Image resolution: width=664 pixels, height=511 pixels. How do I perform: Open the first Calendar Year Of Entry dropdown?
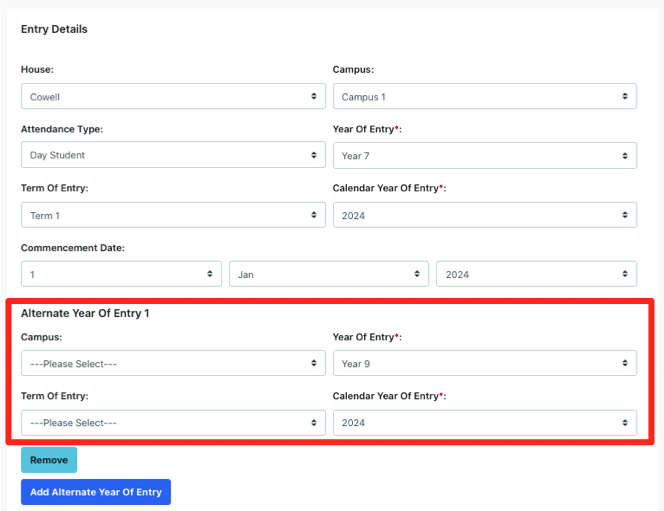tap(484, 215)
